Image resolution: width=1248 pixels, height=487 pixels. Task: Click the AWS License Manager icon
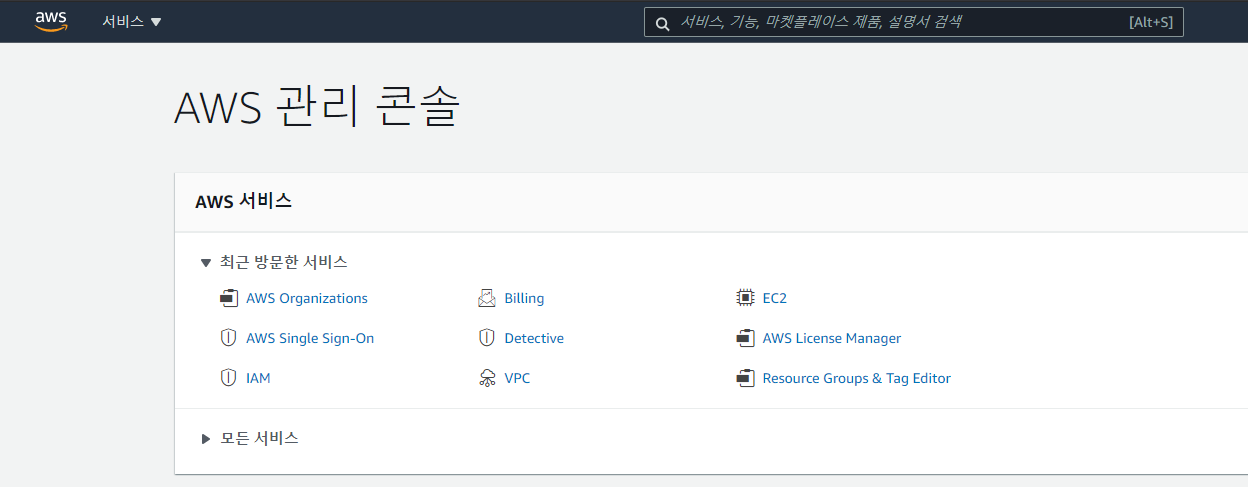745,338
